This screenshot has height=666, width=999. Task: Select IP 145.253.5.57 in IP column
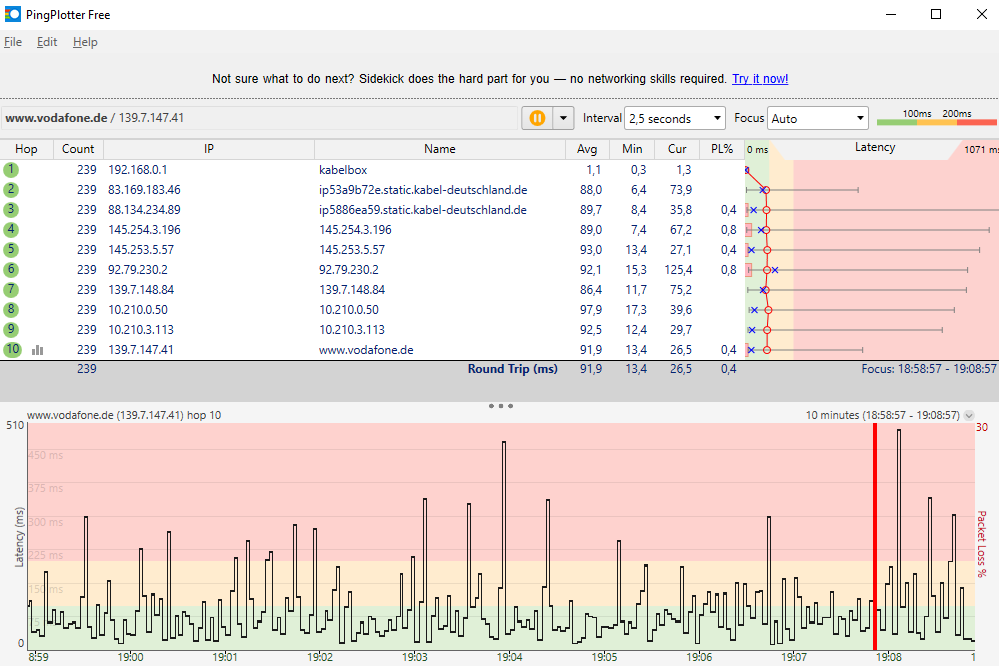[141, 250]
